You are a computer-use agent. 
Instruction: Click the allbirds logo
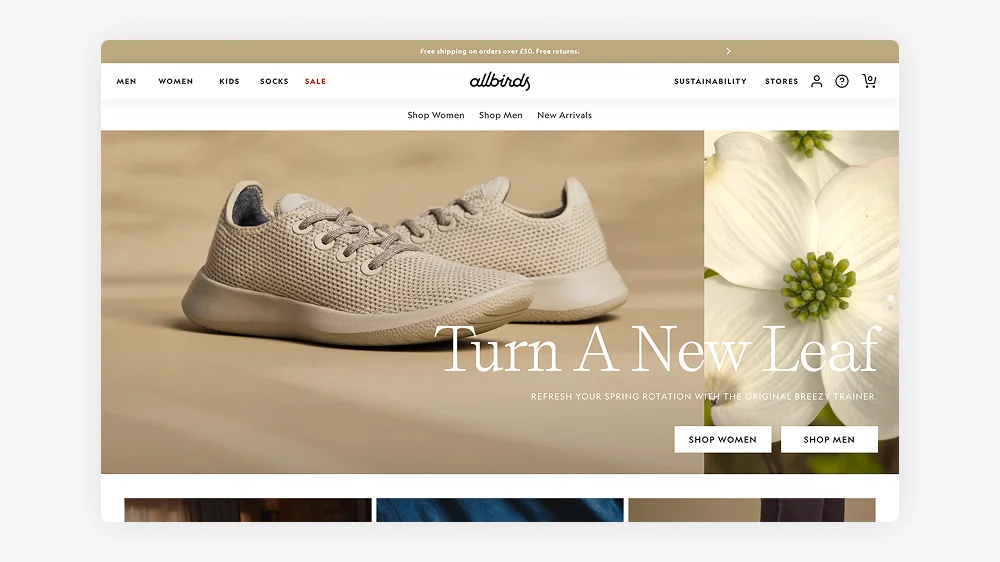tap(500, 81)
